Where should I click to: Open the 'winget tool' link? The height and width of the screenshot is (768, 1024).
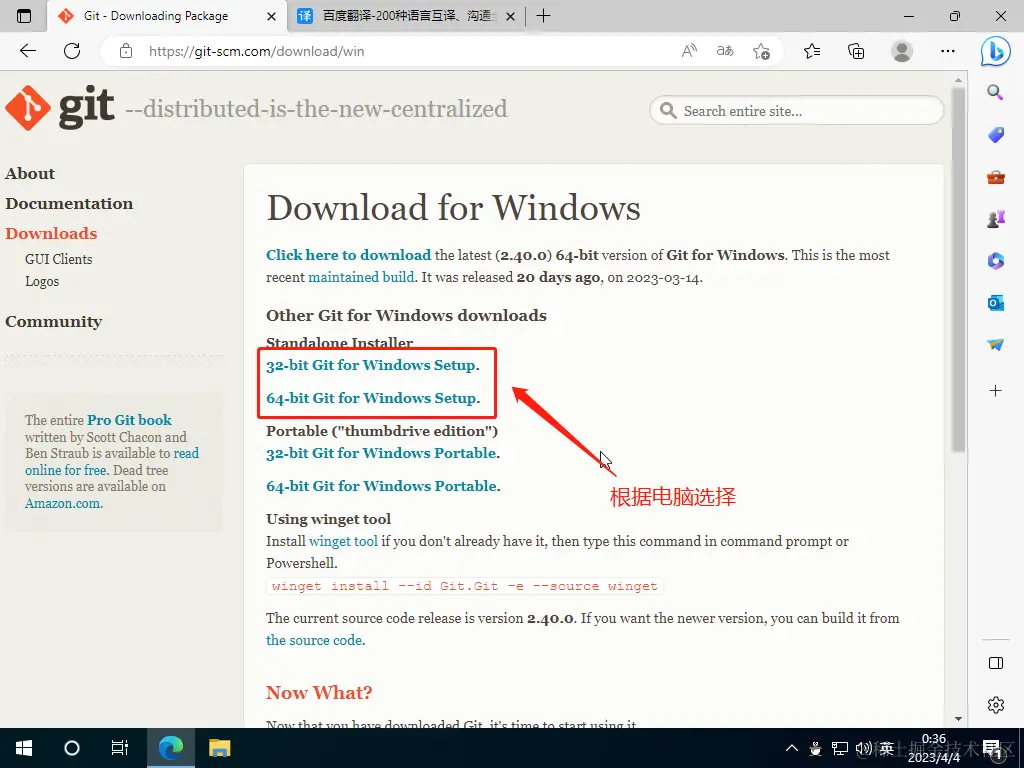click(x=344, y=541)
